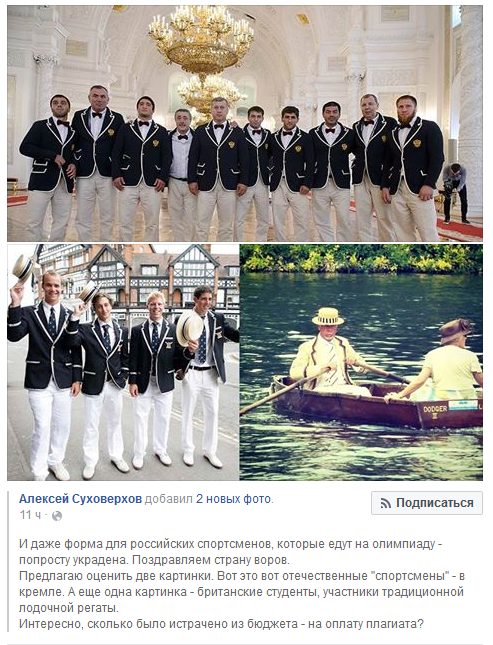The image size is (493, 645).
Task: Open the '2 новых фото' link
Action: [233, 499]
